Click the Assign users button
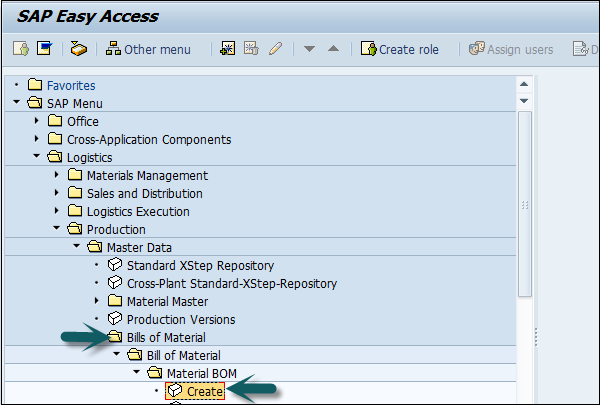Image resolution: width=600 pixels, height=405 pixels. [511, 49]
